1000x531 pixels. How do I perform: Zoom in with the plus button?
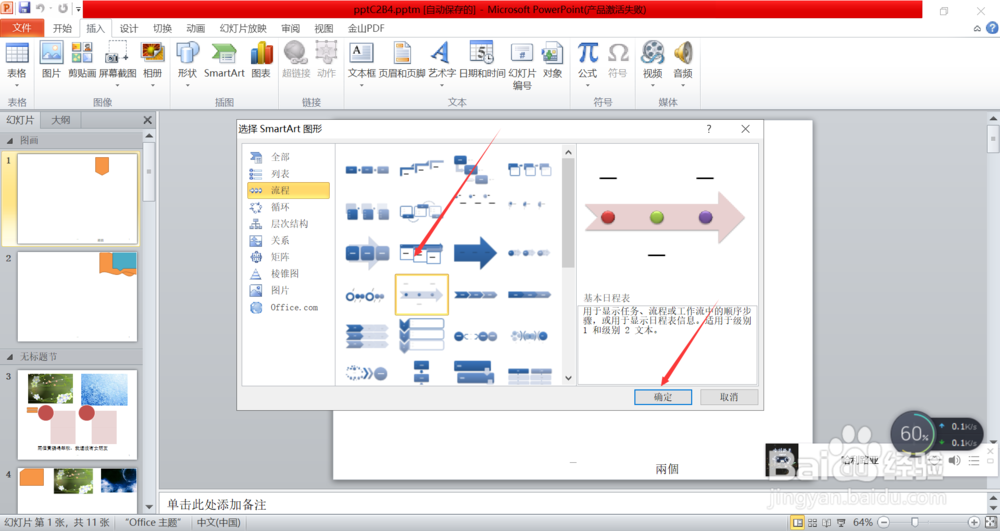pos(973,523)
